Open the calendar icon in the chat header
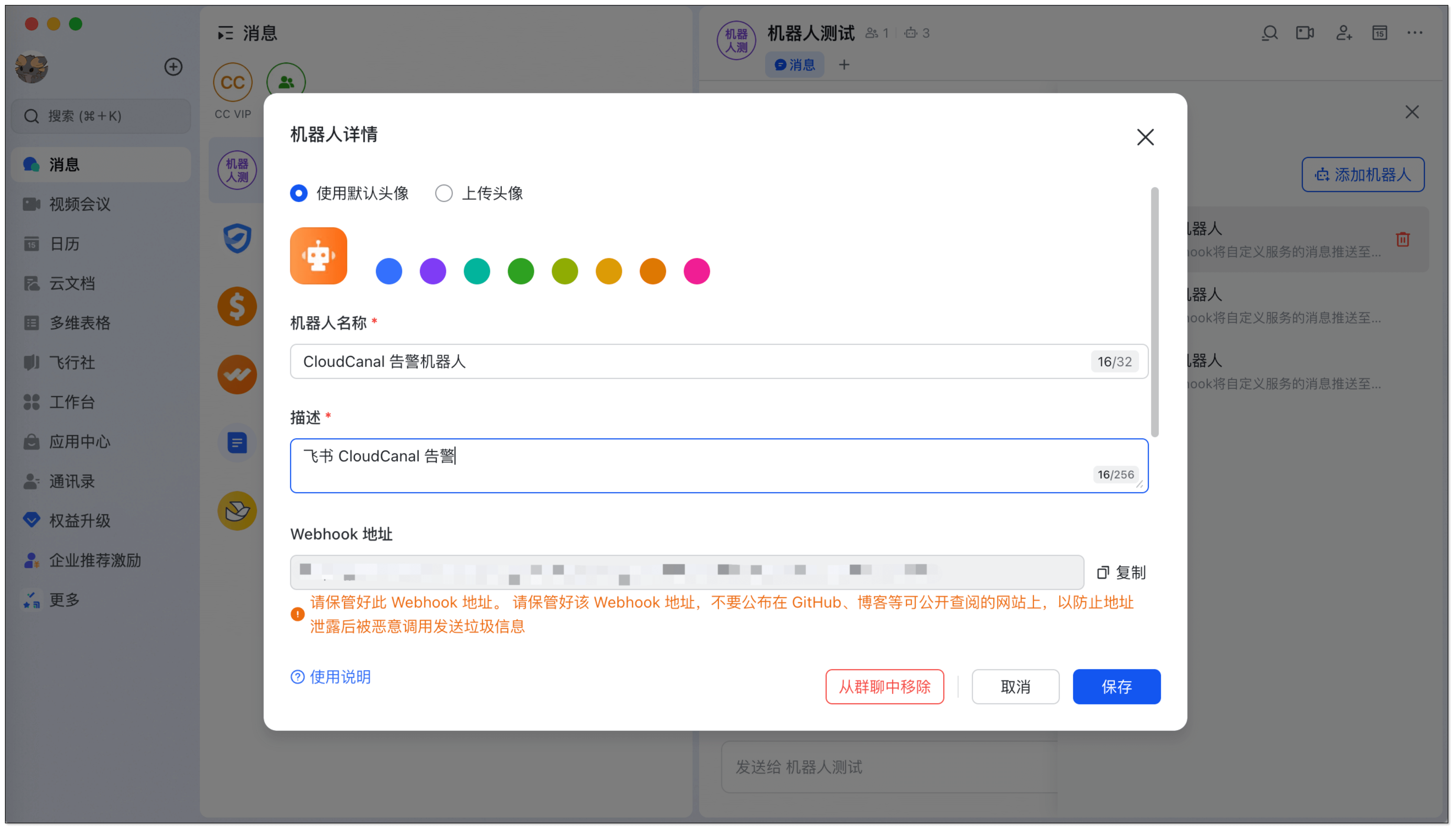Image resolution: width=1456 pixels, height=831 pixels. [x=1380, y=33]
